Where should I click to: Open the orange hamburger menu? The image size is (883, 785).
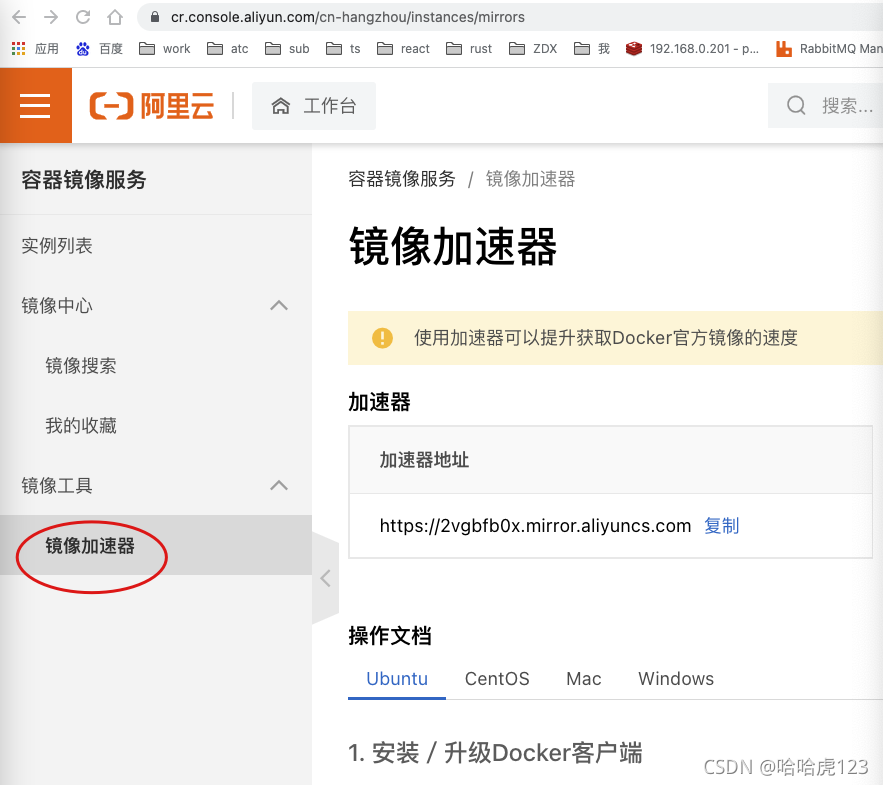click(35, 105)
